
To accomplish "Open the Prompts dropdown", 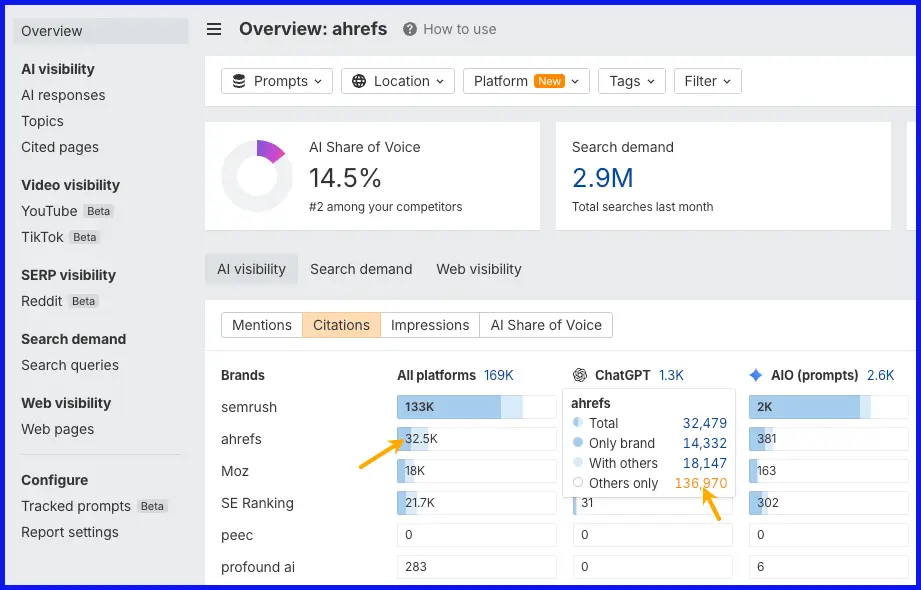I will tap(277, 81).
